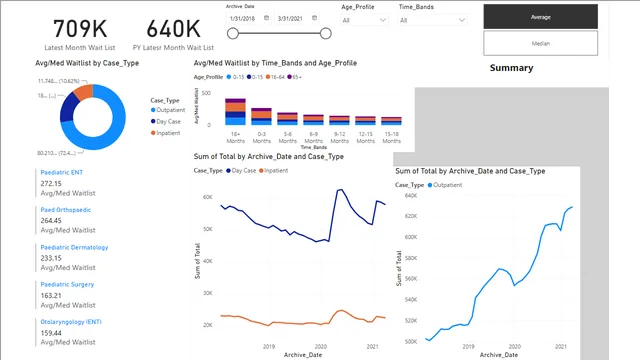640x360 pixels.
Task: Open the start date calendar picker icon
Action: tap(267, 18)
